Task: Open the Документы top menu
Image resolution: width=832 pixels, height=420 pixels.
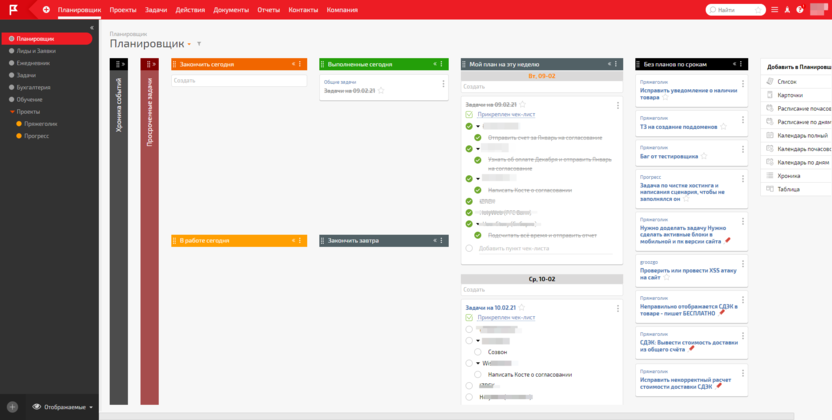Action: click(x=231, y=9)
